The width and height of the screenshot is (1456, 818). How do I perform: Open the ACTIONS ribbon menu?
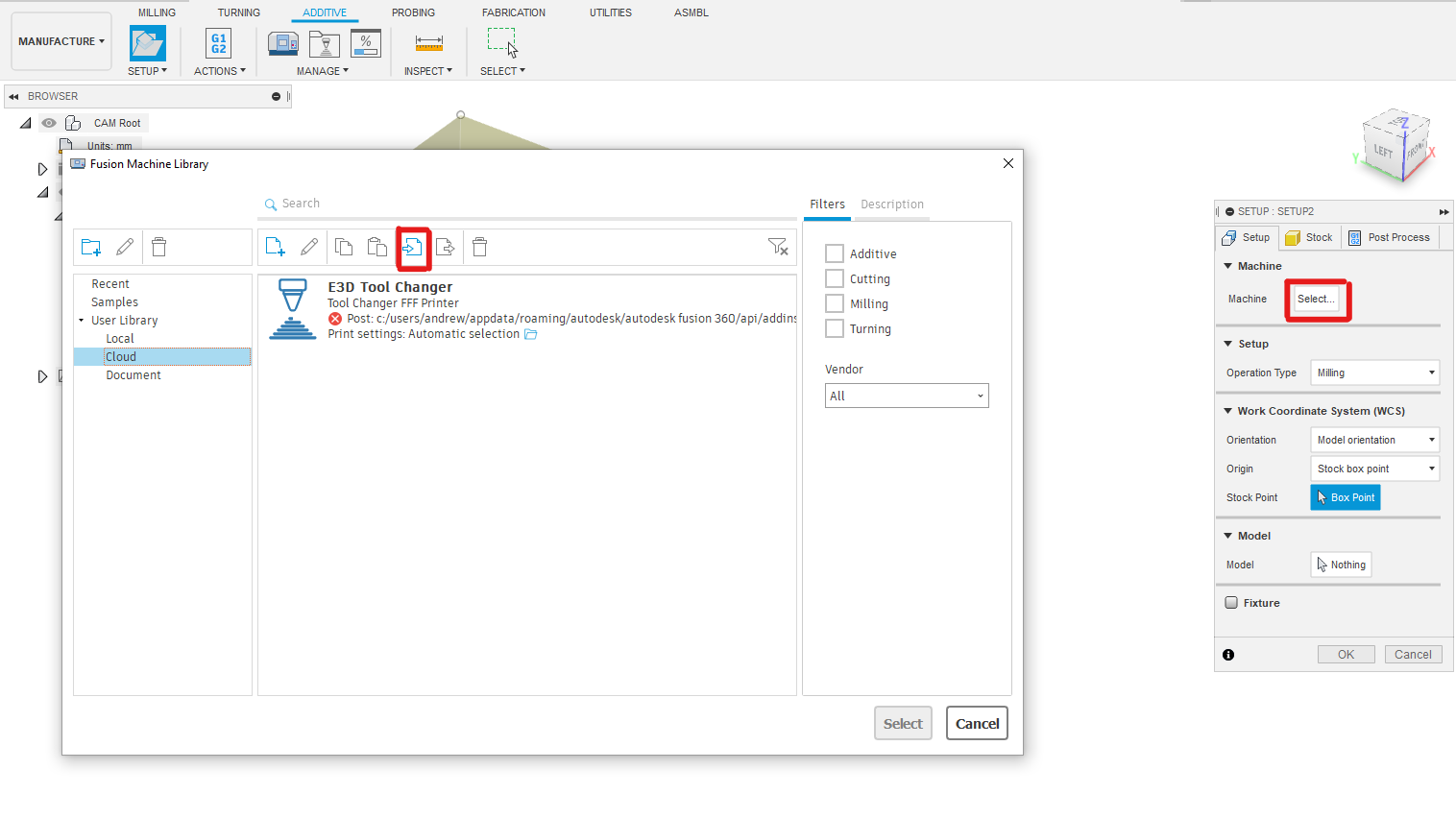220,71
